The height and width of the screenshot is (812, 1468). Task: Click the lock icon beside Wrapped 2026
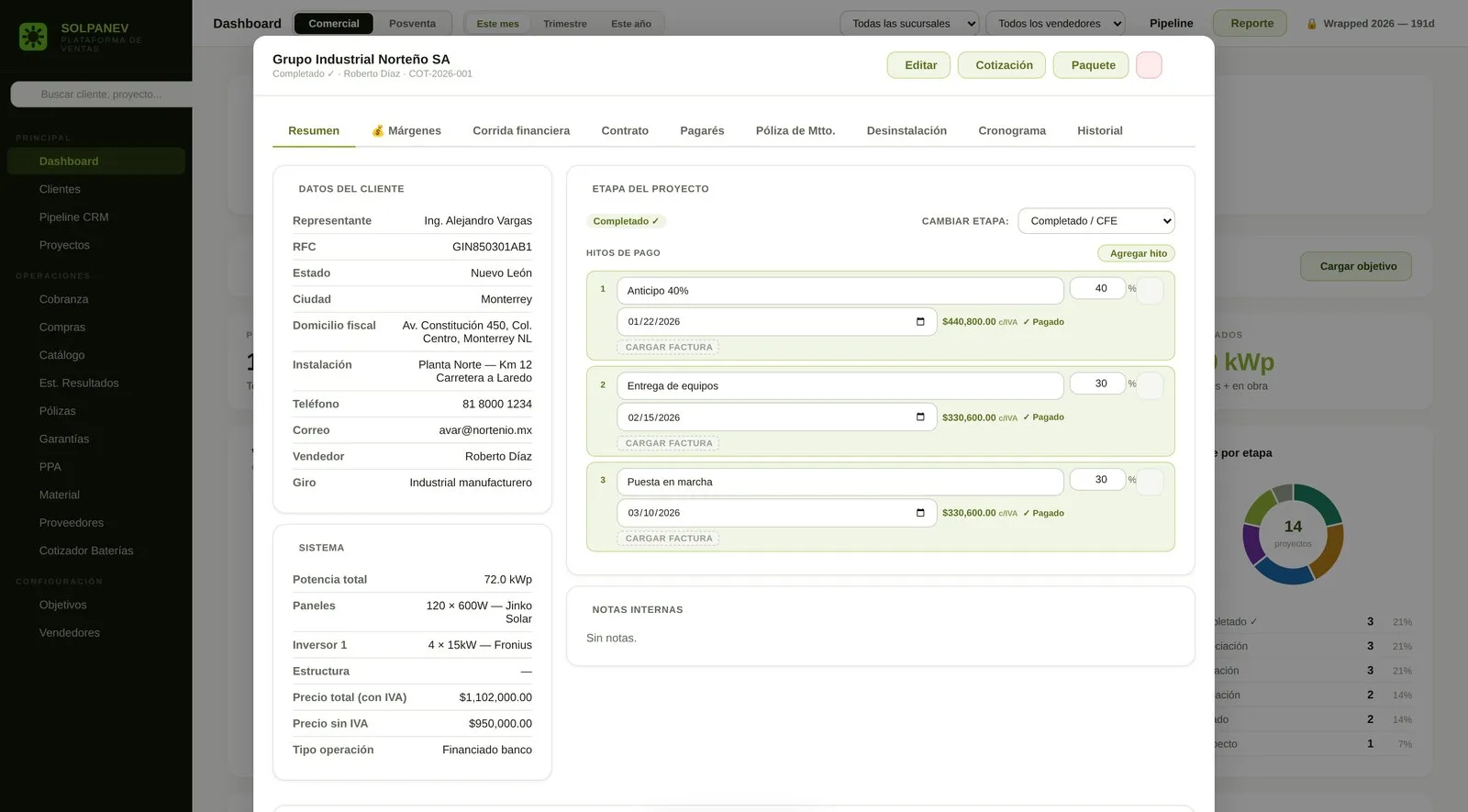point(1312,24)
